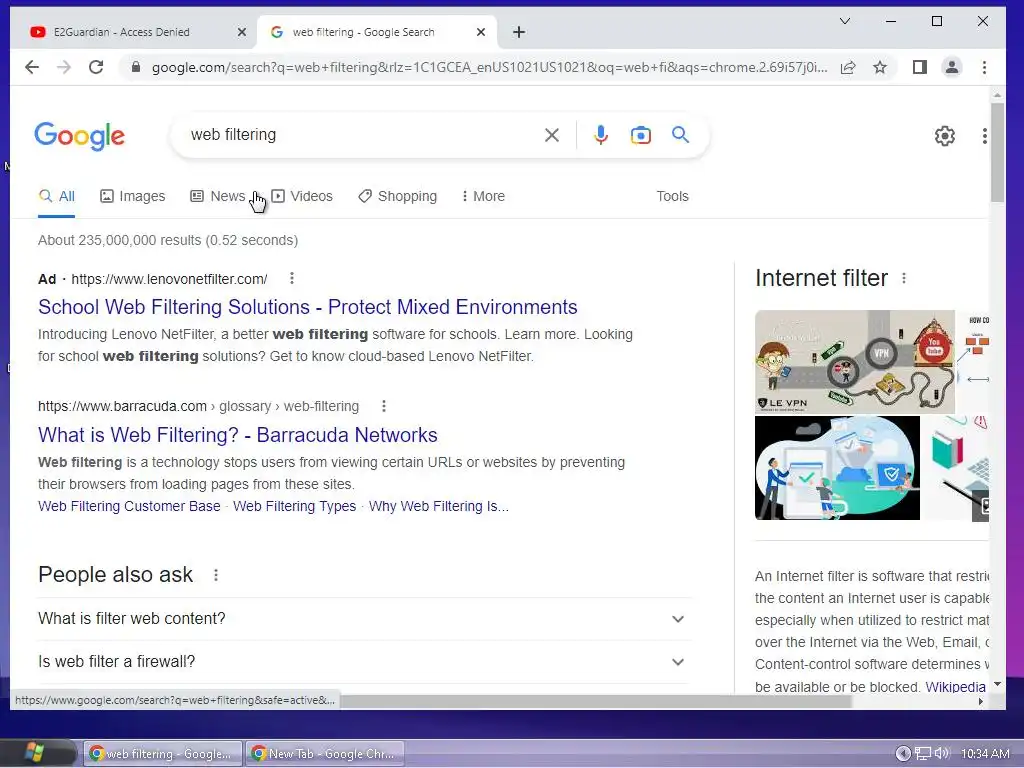This screenshot has width=1024, height=768.
Task: Select the All results tab
Action: click(x=57, y=197)
